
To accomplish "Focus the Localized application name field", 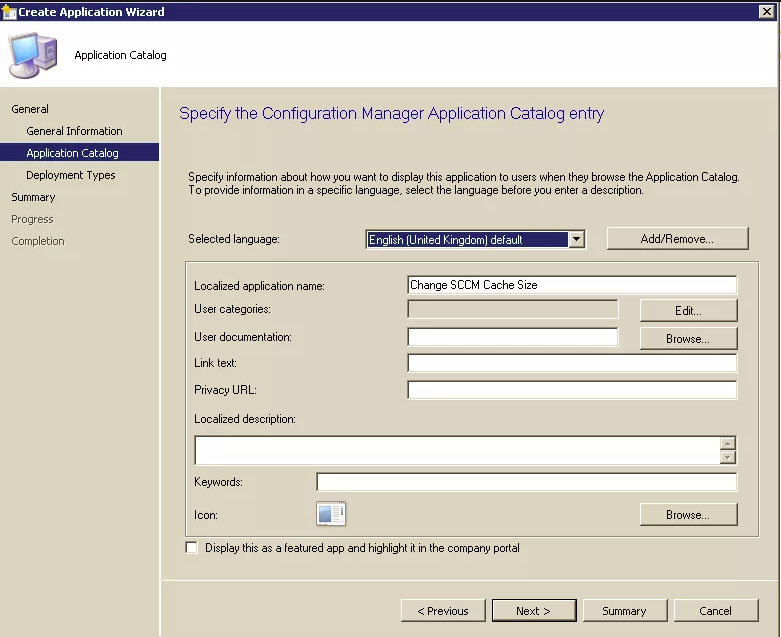I will point(572,285).
